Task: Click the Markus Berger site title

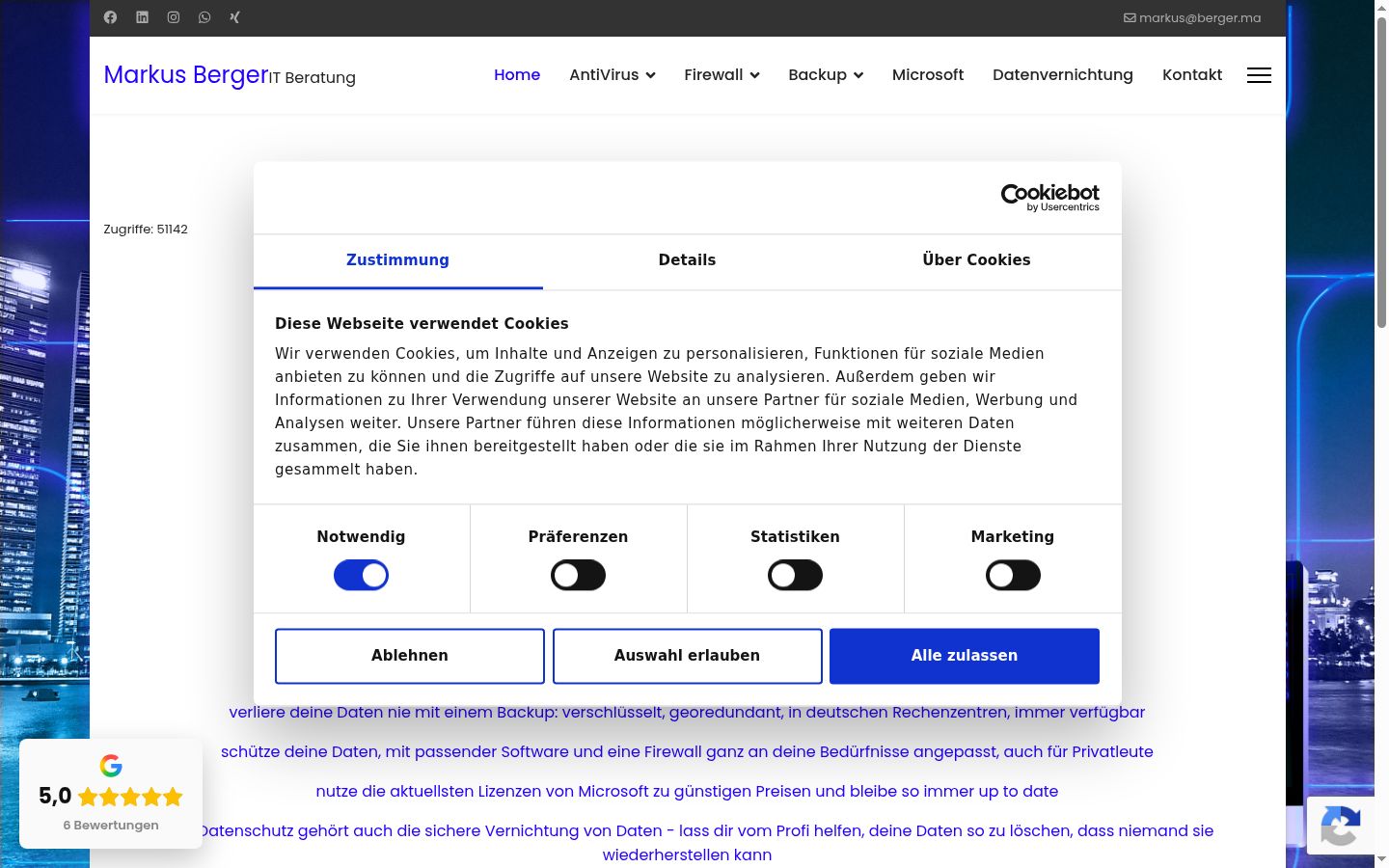Action: point(185,74)
